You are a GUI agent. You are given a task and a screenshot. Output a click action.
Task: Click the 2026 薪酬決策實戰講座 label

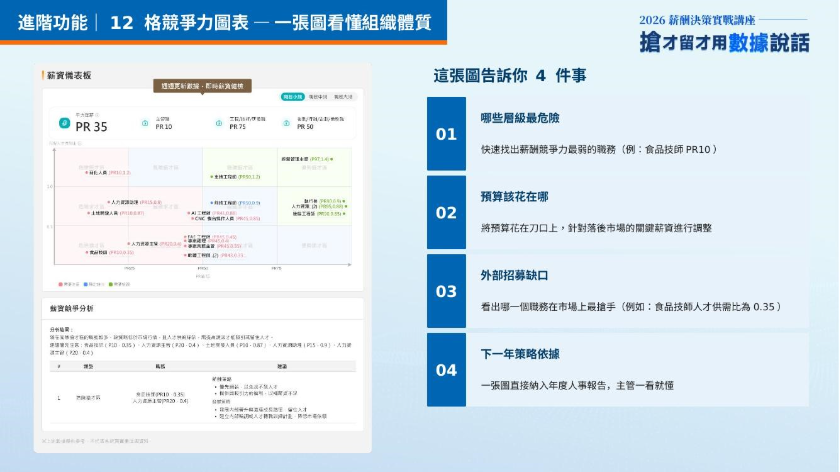[697, 20]
